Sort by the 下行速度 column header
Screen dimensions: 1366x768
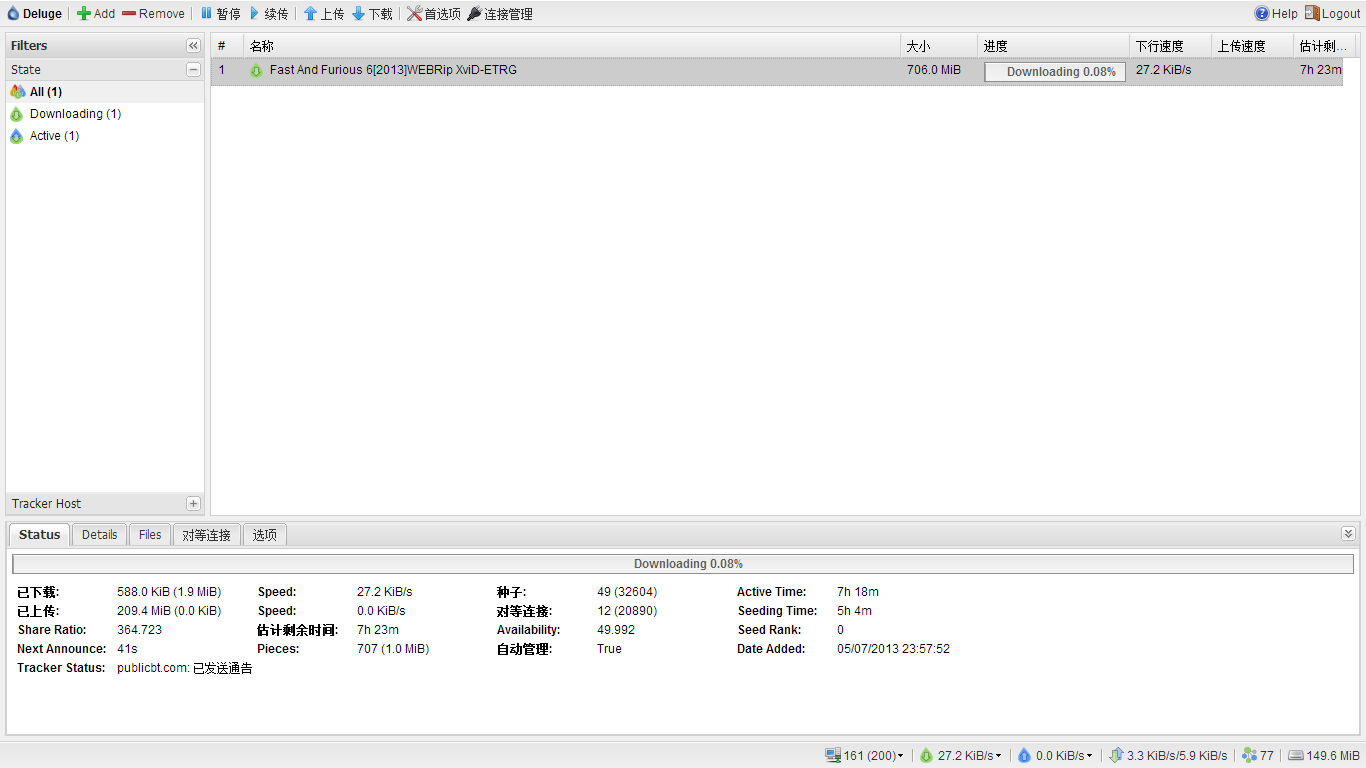click(x=1170, y=46)
